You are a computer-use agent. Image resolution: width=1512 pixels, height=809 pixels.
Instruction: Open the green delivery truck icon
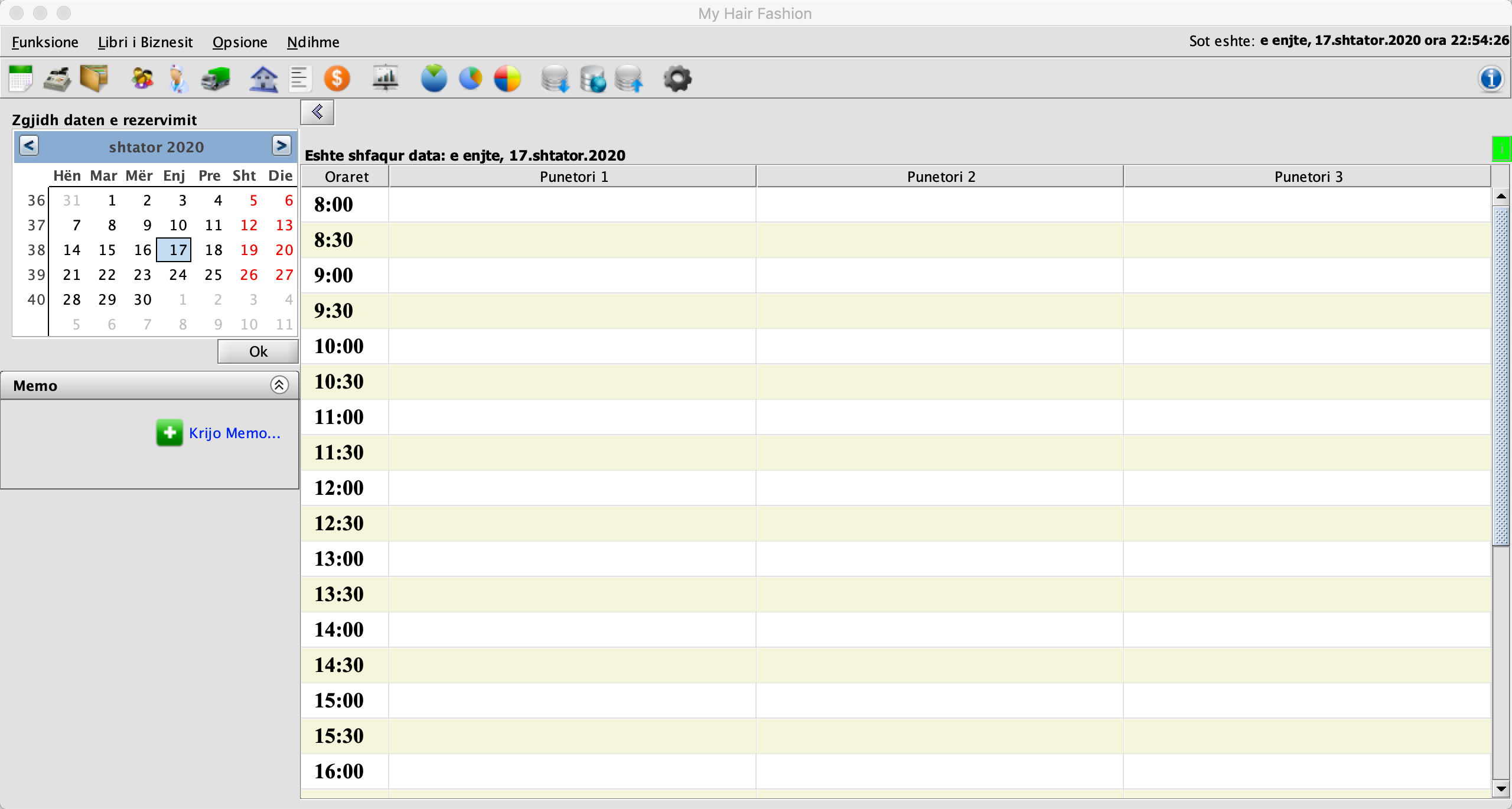click(216, 79)
